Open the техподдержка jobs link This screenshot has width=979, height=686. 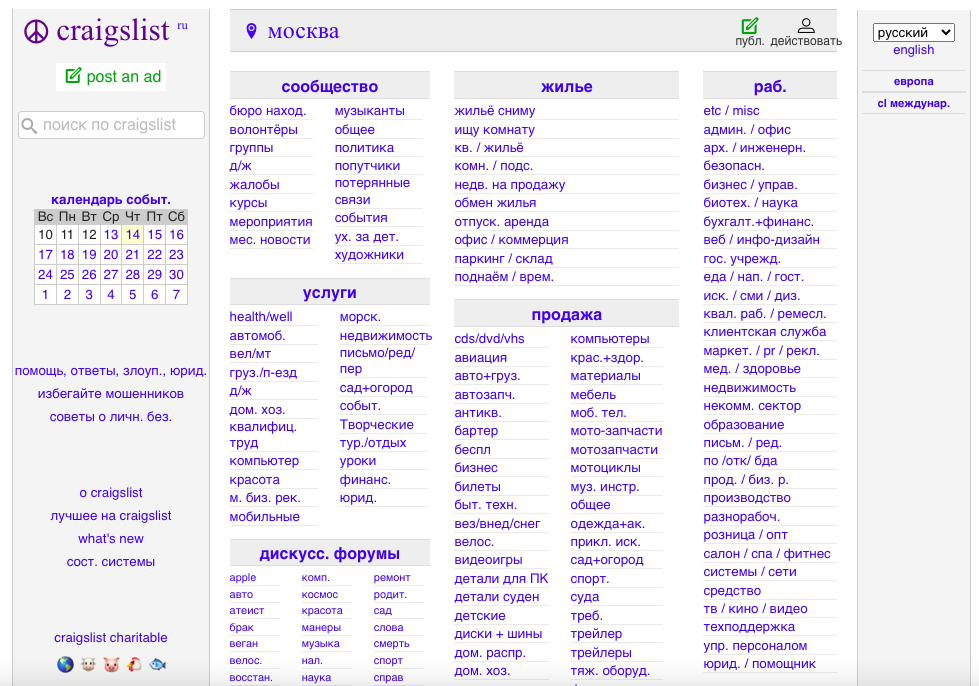(749, 627)
